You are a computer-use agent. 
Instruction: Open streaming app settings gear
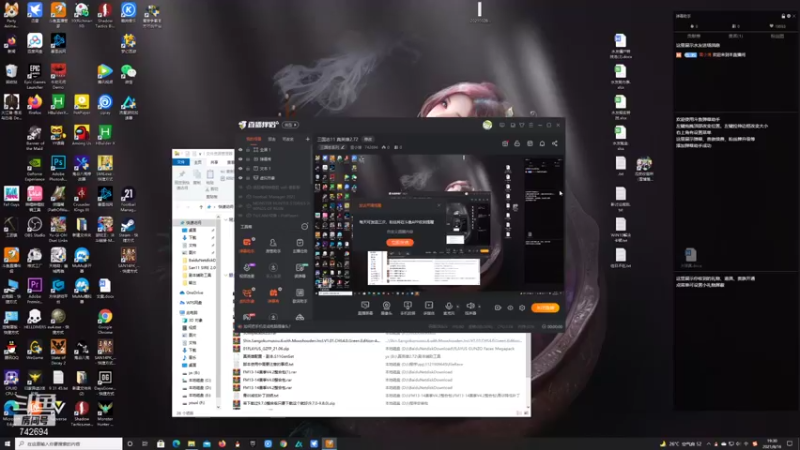point(522,308)
